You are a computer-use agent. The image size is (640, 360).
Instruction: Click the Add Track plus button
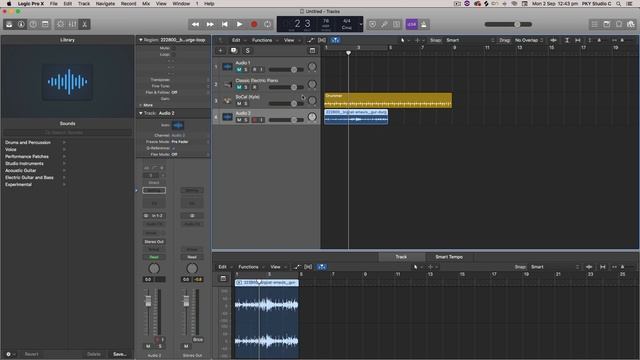click(220, 51)
